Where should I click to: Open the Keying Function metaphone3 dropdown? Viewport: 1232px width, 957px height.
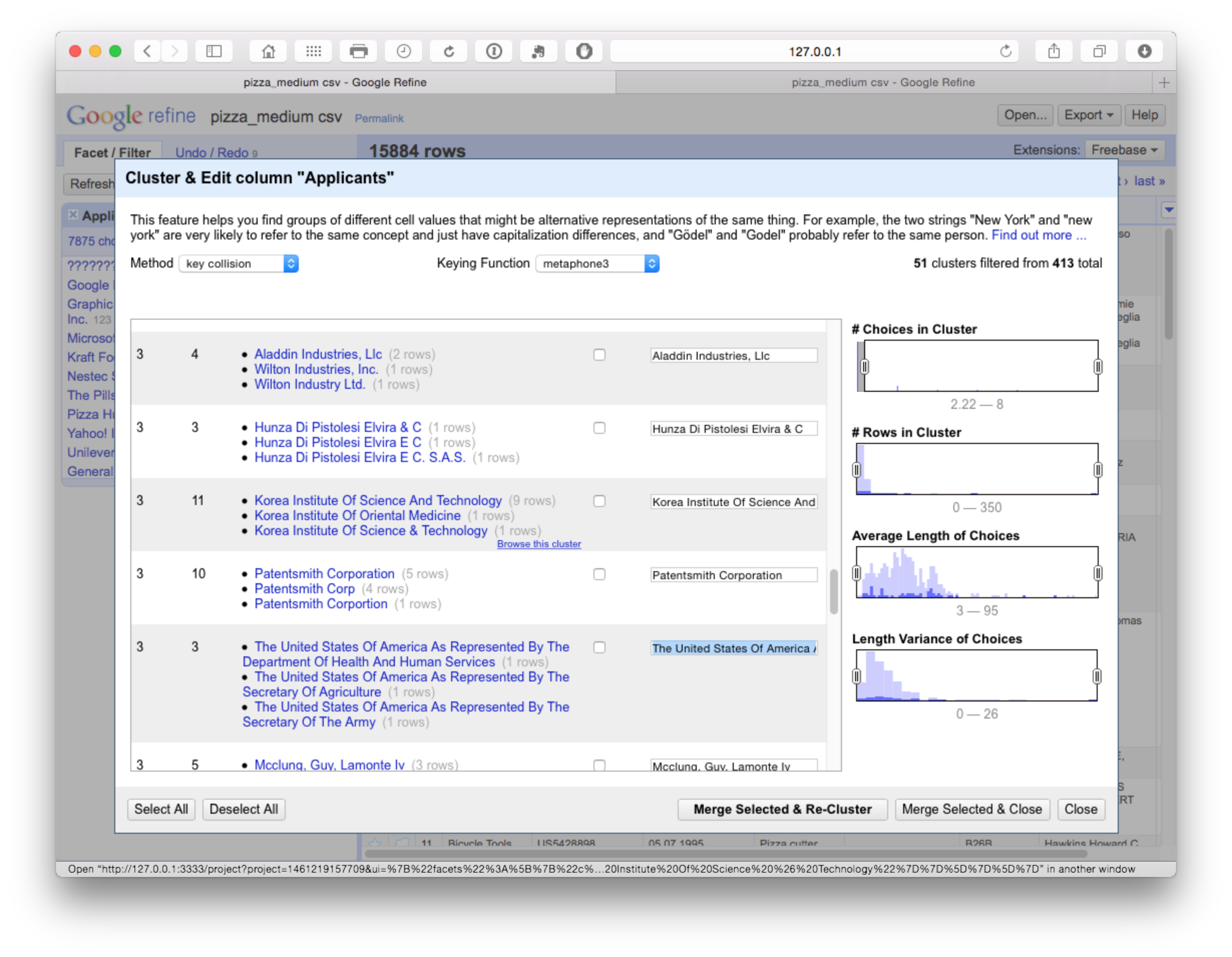[597, 264]
